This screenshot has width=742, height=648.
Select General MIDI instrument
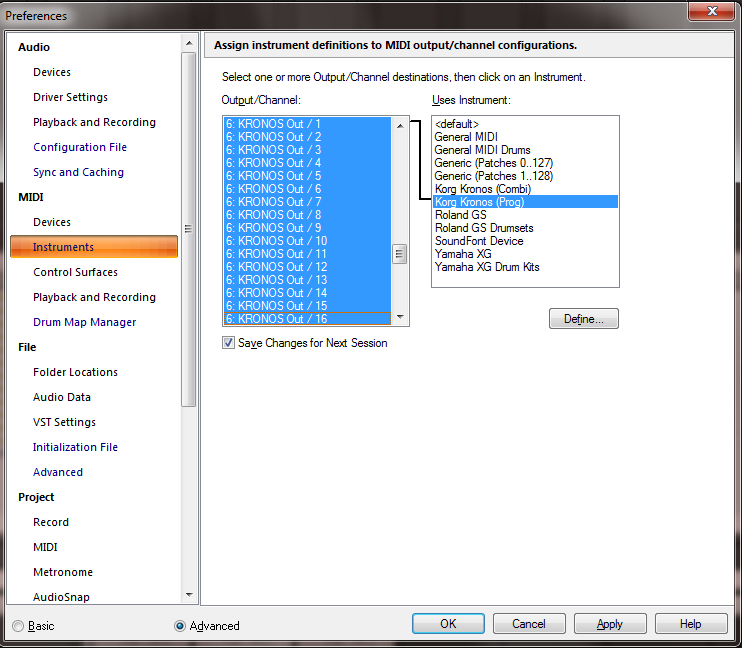coord(525,137)
